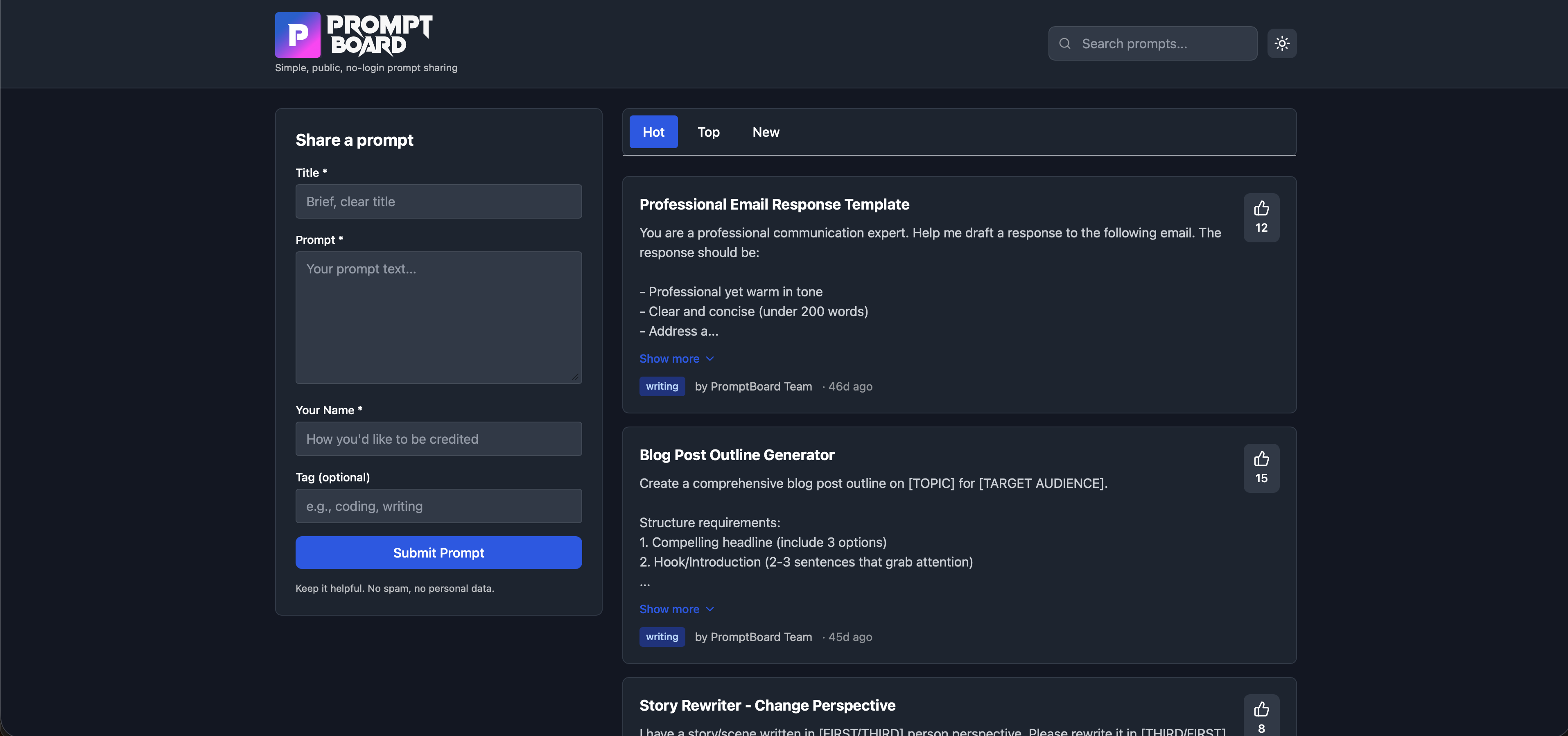1568x736 pixels.
Task: Open the writing tag filter
Action: 662,386
